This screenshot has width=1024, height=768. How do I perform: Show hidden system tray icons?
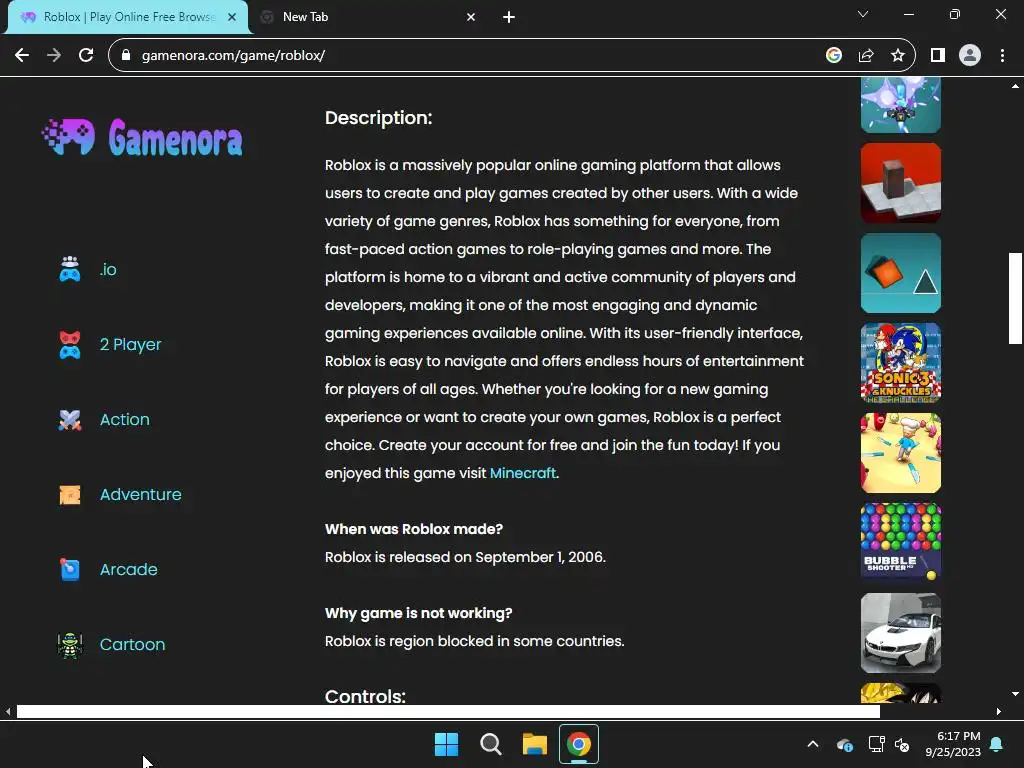(813, 744)
